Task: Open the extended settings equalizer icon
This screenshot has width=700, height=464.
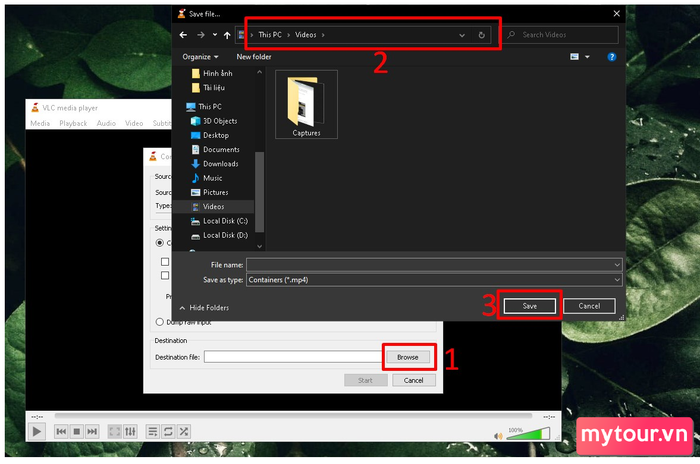Action: (130, 431)
